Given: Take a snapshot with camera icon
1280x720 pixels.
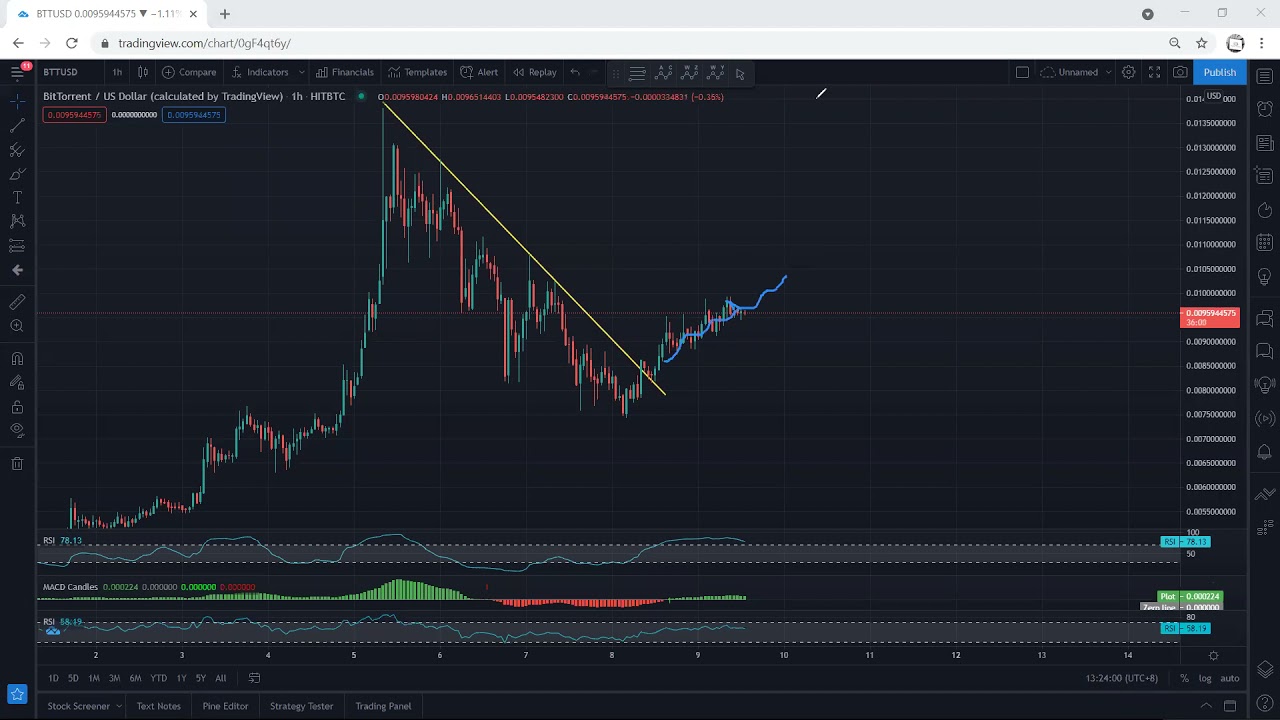Looking at the screenshot, I should 1180,72.
